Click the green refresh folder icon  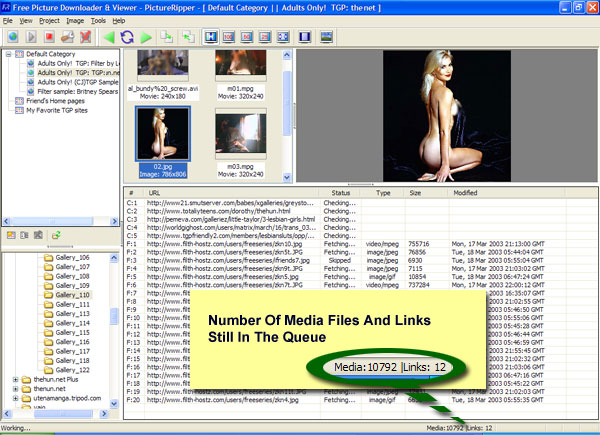coord(56,235)
